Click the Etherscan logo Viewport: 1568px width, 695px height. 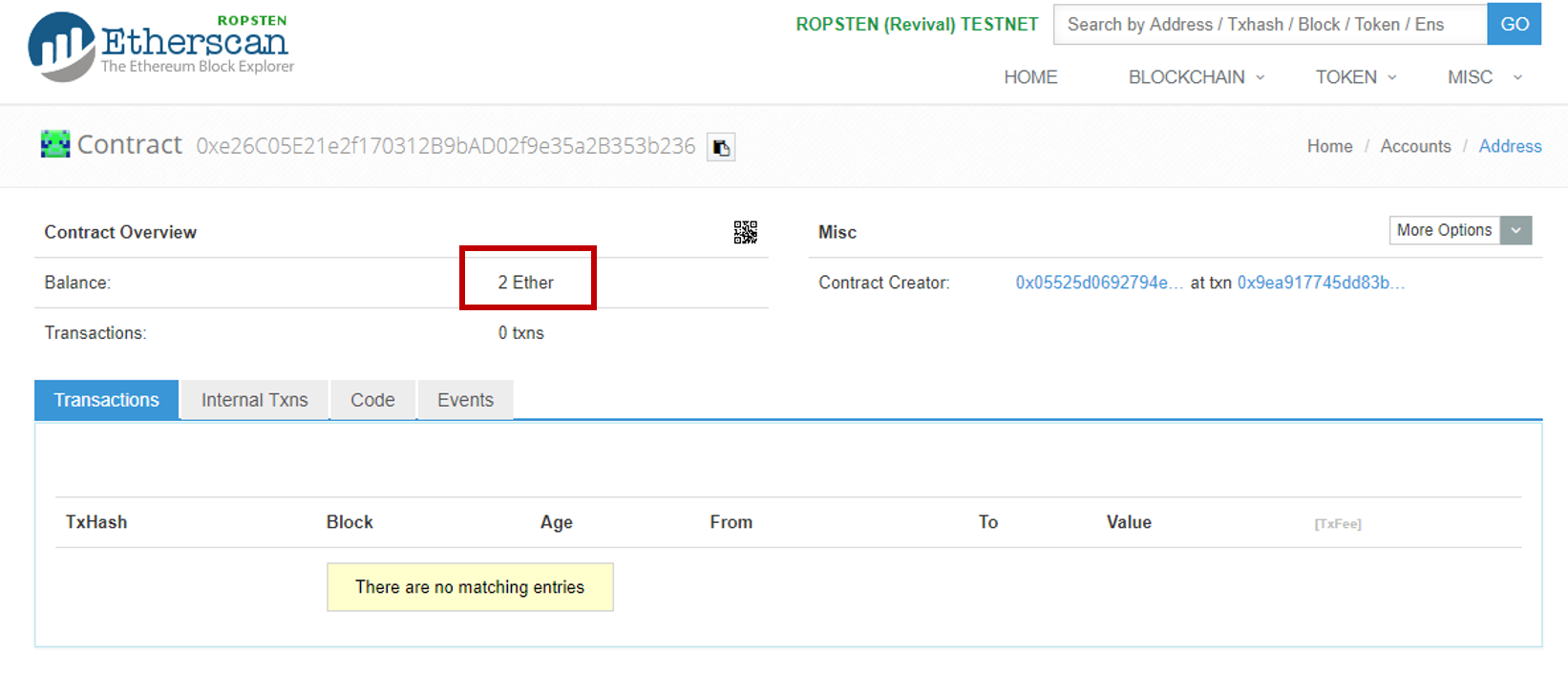tap(161, 46)
